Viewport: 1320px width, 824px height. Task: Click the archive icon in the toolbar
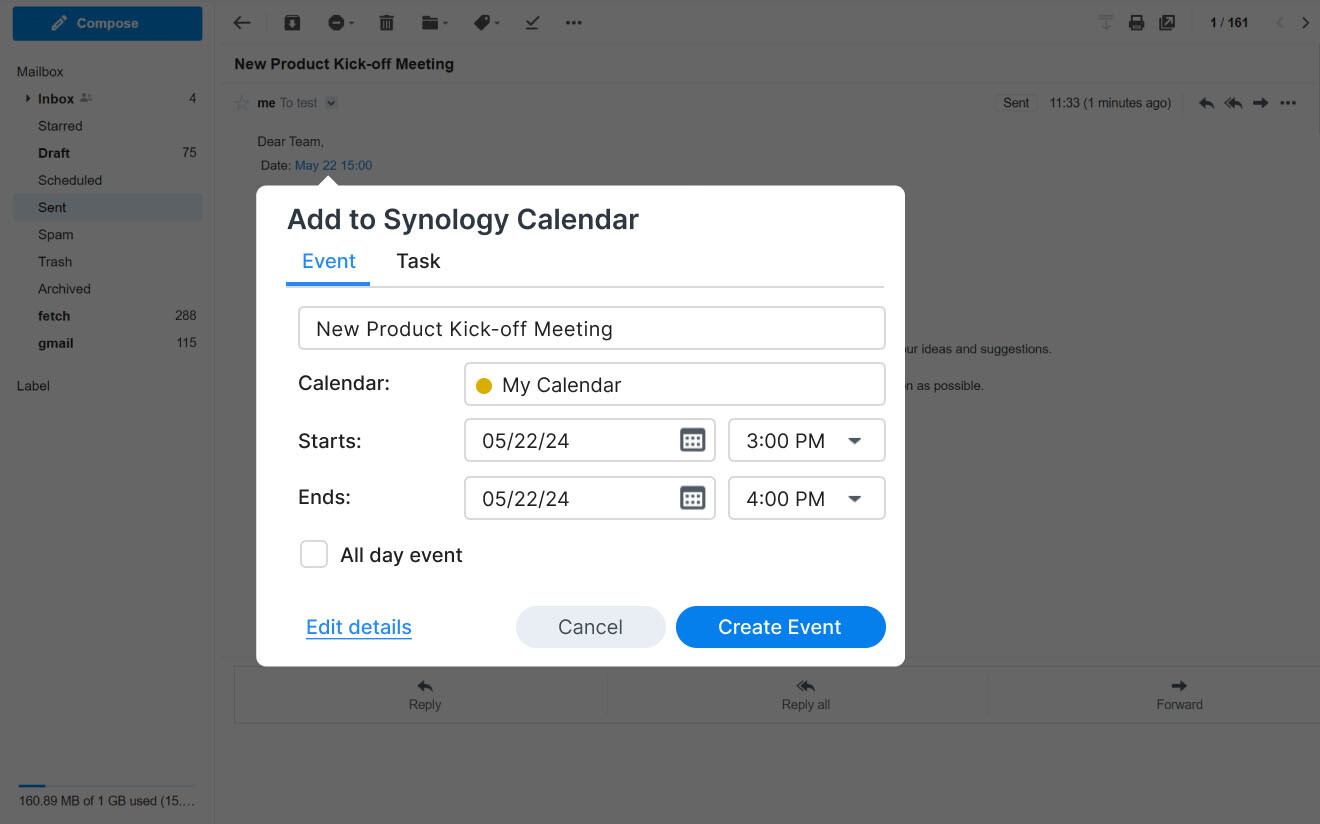coord(291,23)
